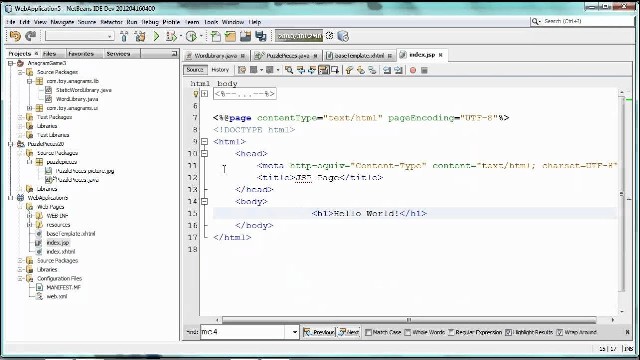Collapse the head tag fold on line 10
640x360 pixels.
(x=204, y=153)
